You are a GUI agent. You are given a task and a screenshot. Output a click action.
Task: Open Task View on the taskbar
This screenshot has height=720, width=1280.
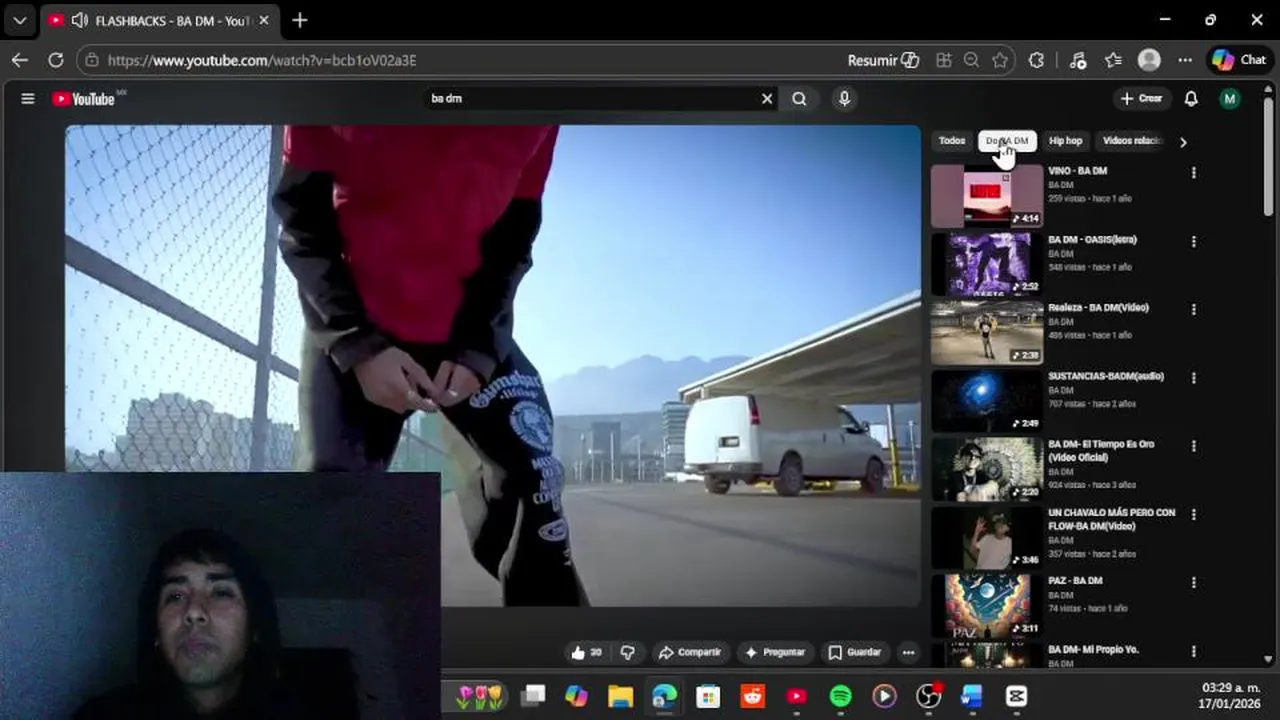pyautogui.click(x=533, y=696)
